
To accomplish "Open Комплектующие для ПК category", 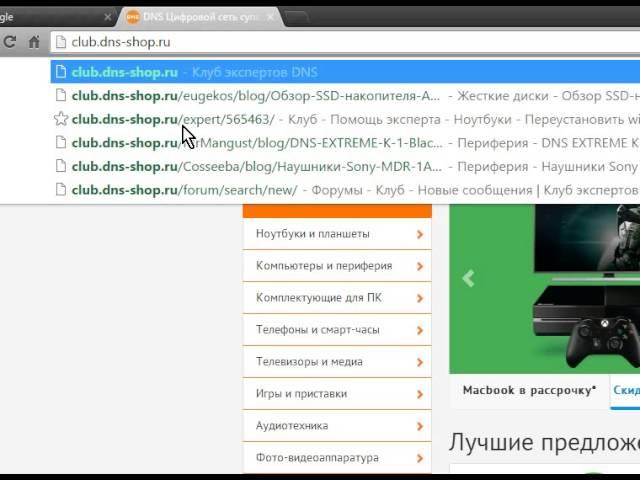I will click(337, 298).
